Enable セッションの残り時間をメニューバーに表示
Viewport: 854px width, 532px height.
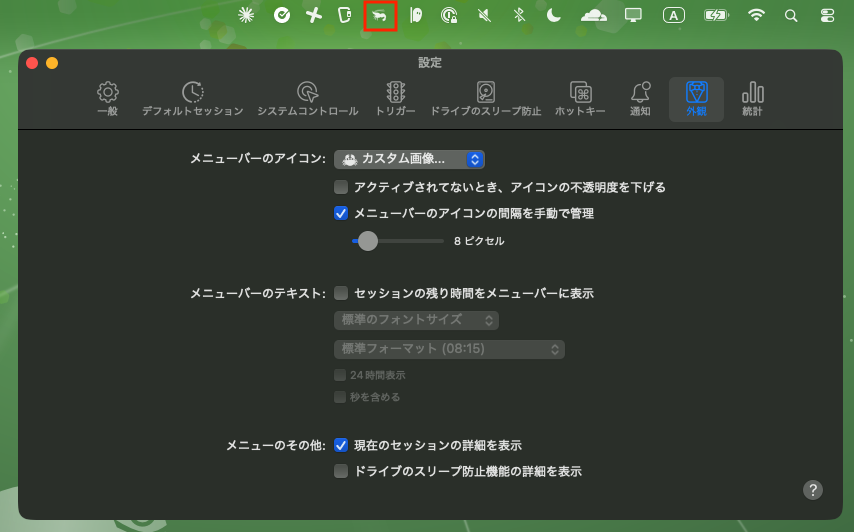point(341,293)
